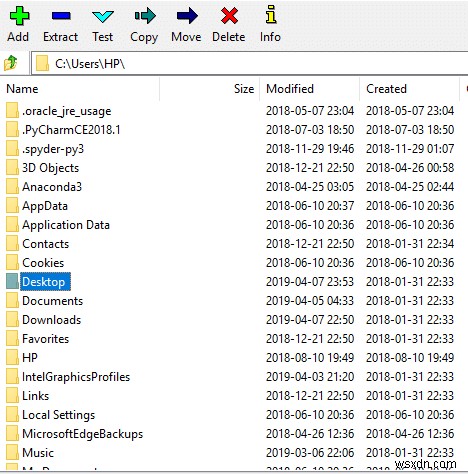Screen dimensions: 468x474
Task: Select the Favorites folder icon
Action: point(12,338)
